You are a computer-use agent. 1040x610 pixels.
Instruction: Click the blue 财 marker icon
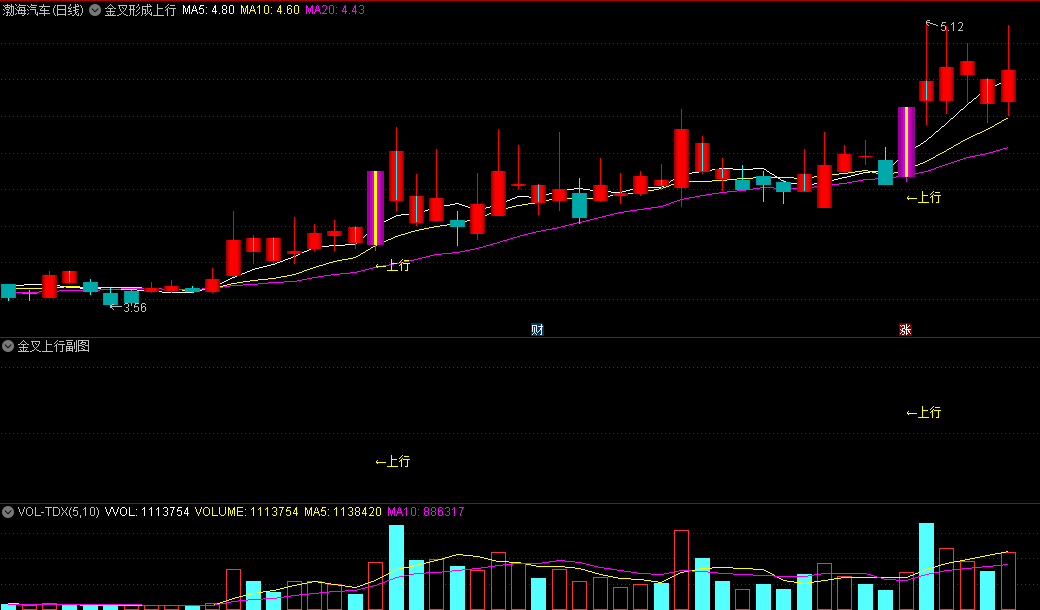[537, 330]
